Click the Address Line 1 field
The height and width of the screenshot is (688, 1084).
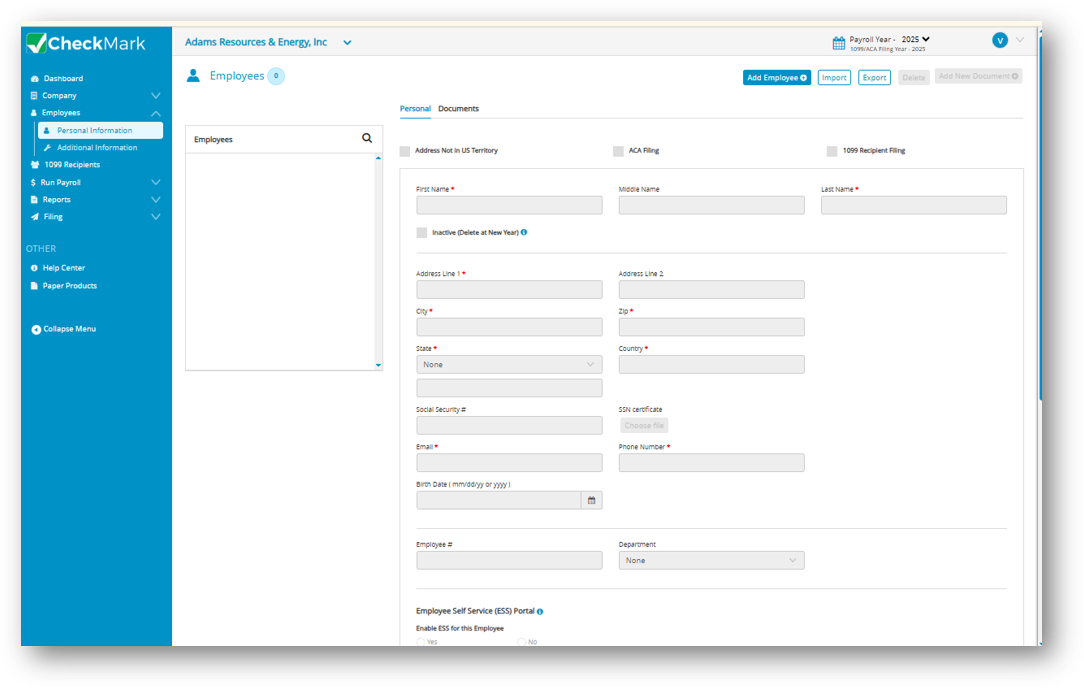509,290
